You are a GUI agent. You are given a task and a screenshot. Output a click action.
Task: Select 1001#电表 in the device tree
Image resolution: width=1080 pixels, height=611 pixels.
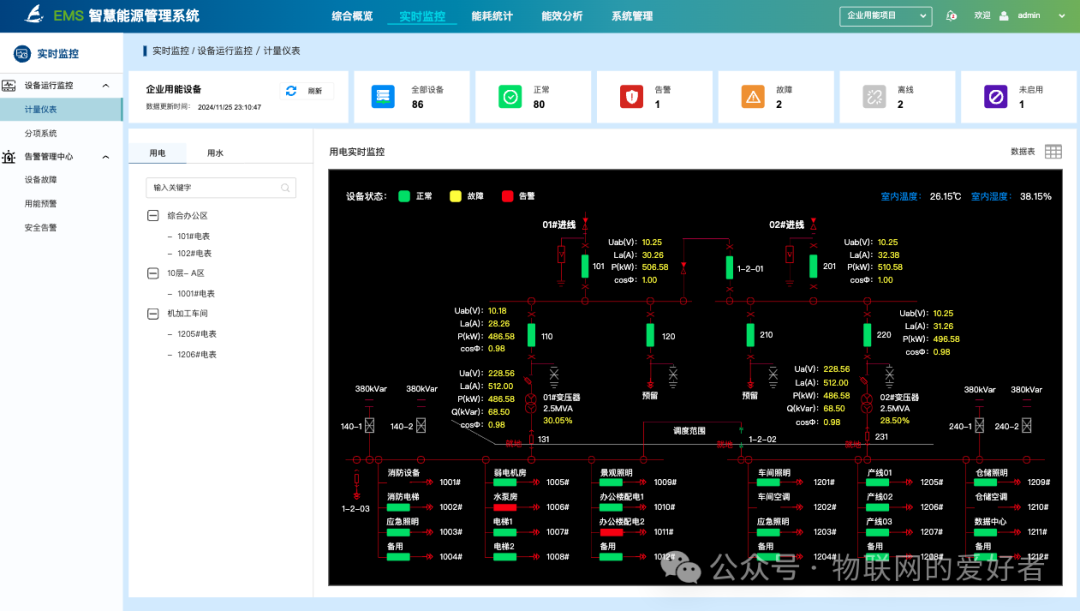pos(197,293)
